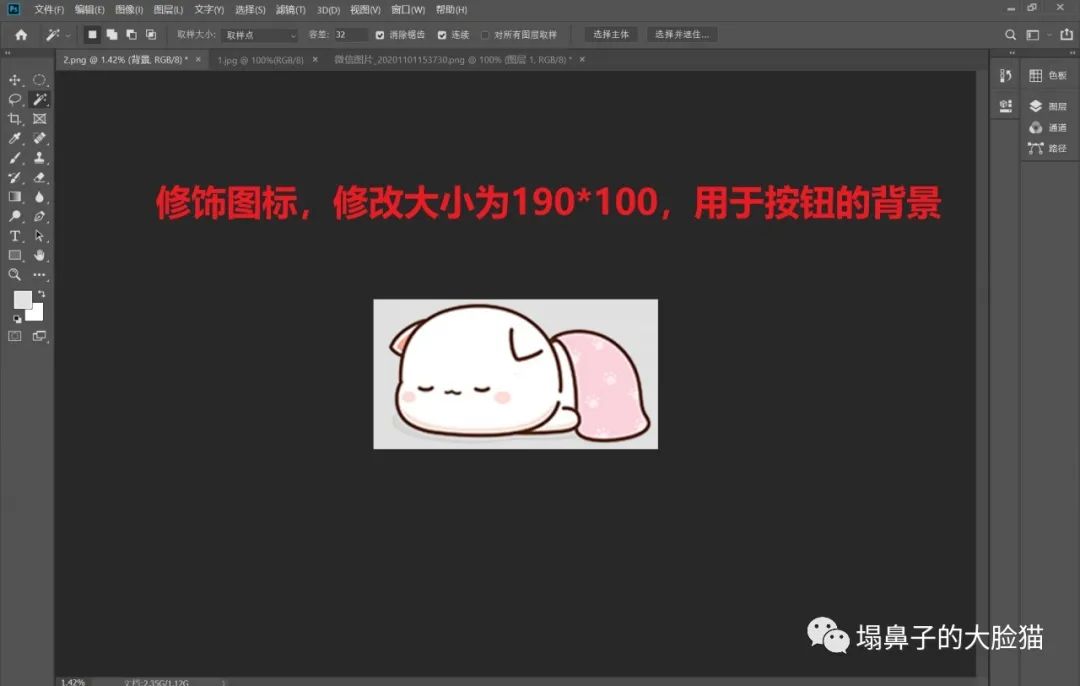Screen dimensions: 1080x686
Task: Disable the 消除锯齿 anti-alias checkbox
Action: click(381, 34)
